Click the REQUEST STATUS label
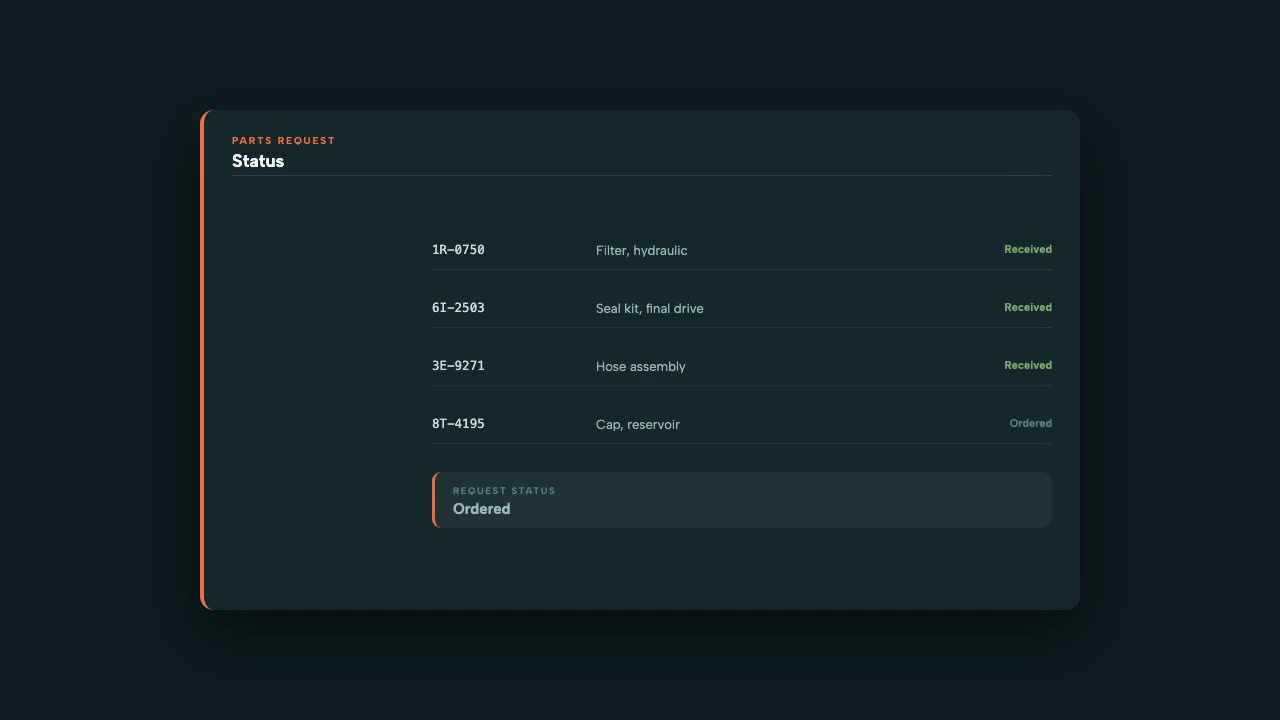 click(x=504, y=490)
